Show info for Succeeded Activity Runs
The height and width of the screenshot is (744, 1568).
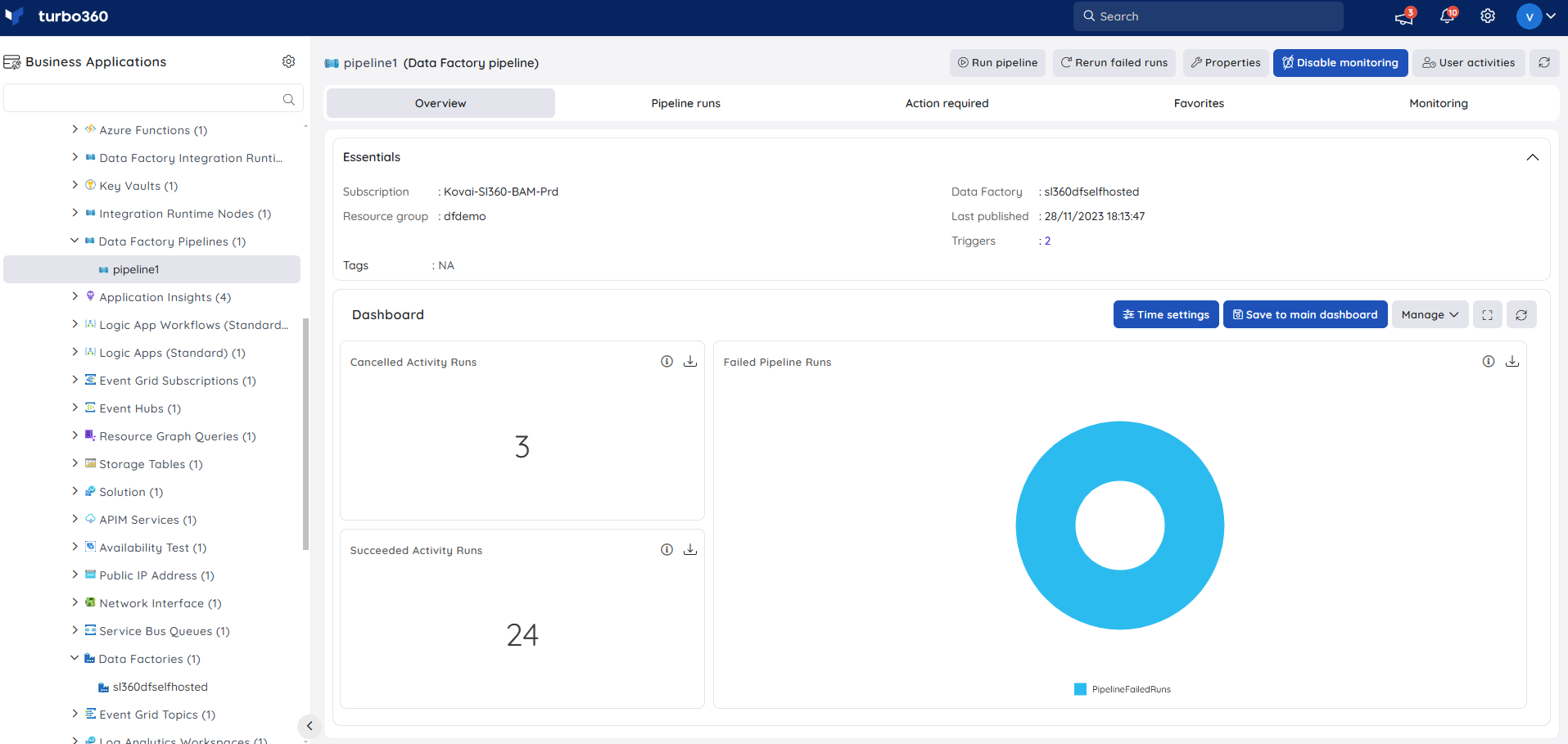667,549
